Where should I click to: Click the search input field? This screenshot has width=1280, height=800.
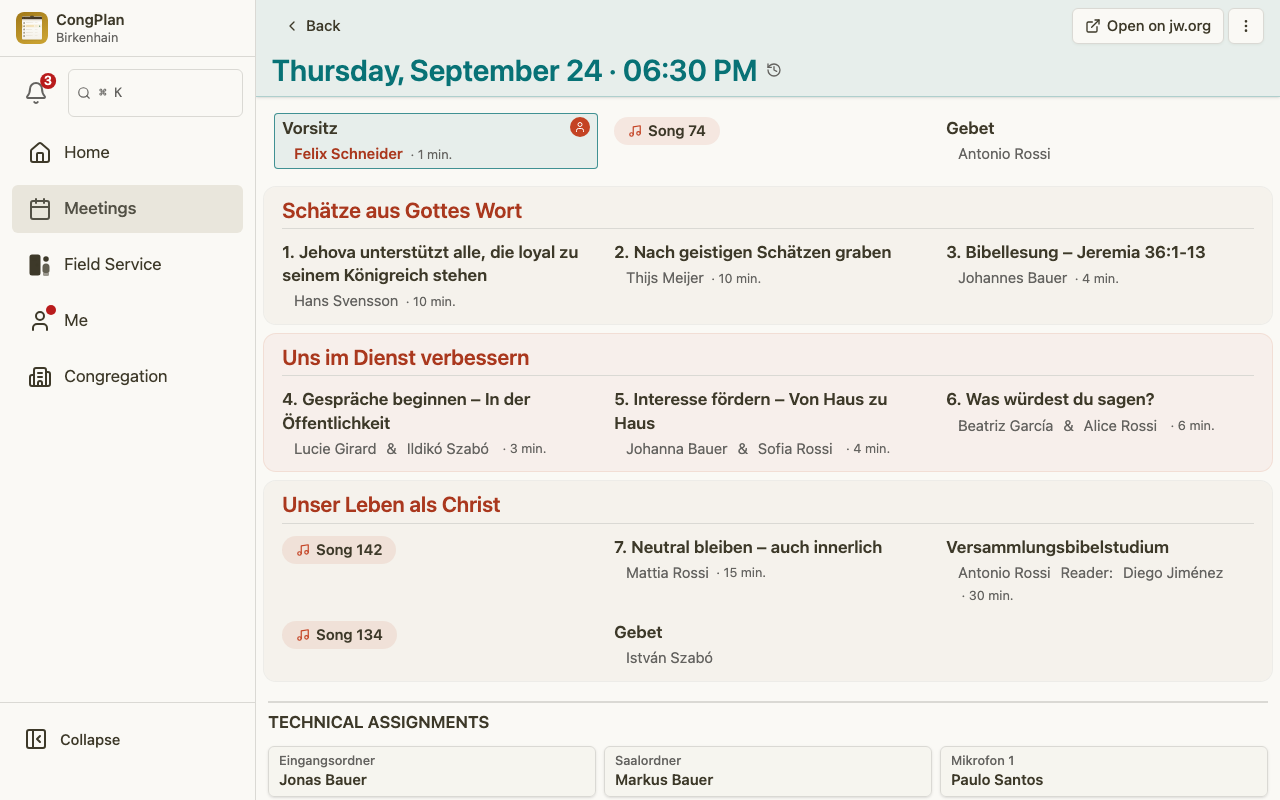(x=155, y=92)
